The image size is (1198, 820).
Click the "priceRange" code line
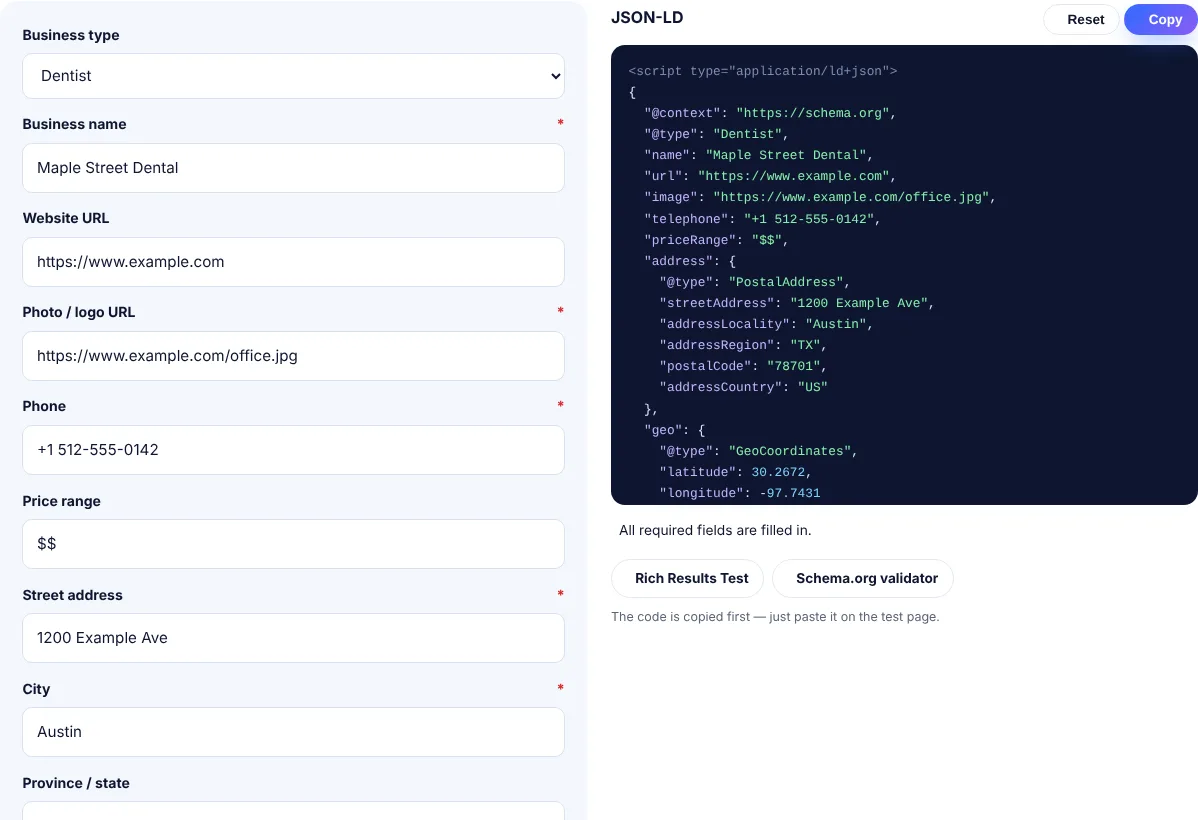[x=716, y=240]
